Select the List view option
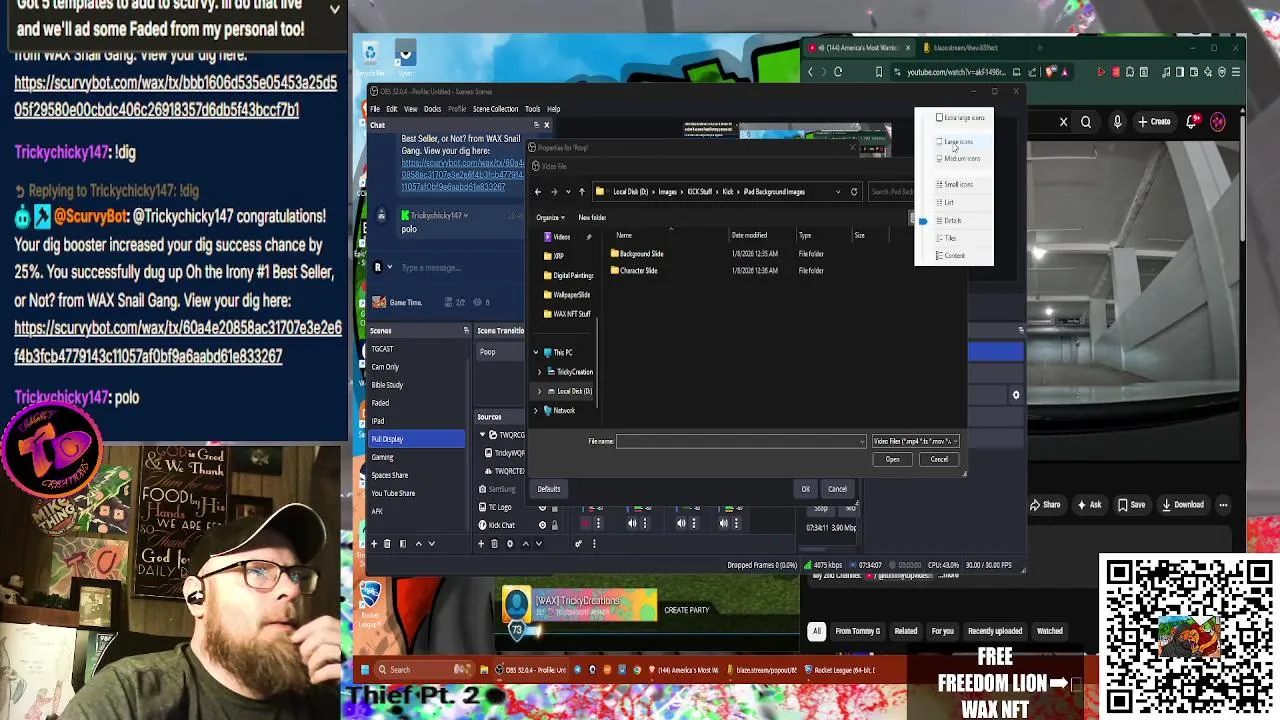This screenshot has width=1280, height=720. pos(945,203)
